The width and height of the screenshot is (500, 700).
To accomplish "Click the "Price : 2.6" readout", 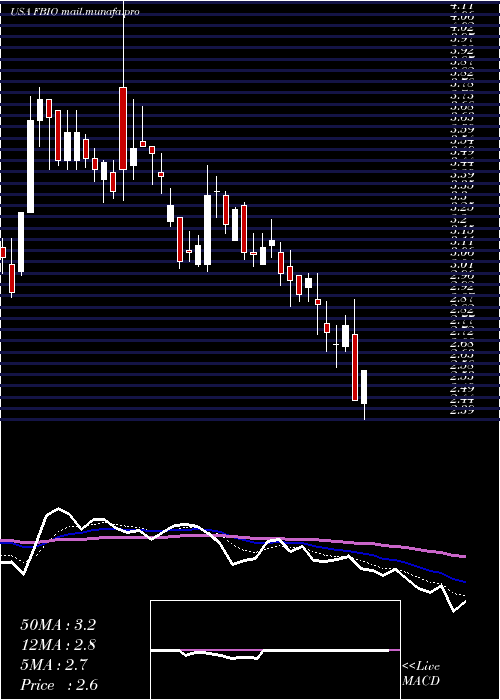I will 59,685.
